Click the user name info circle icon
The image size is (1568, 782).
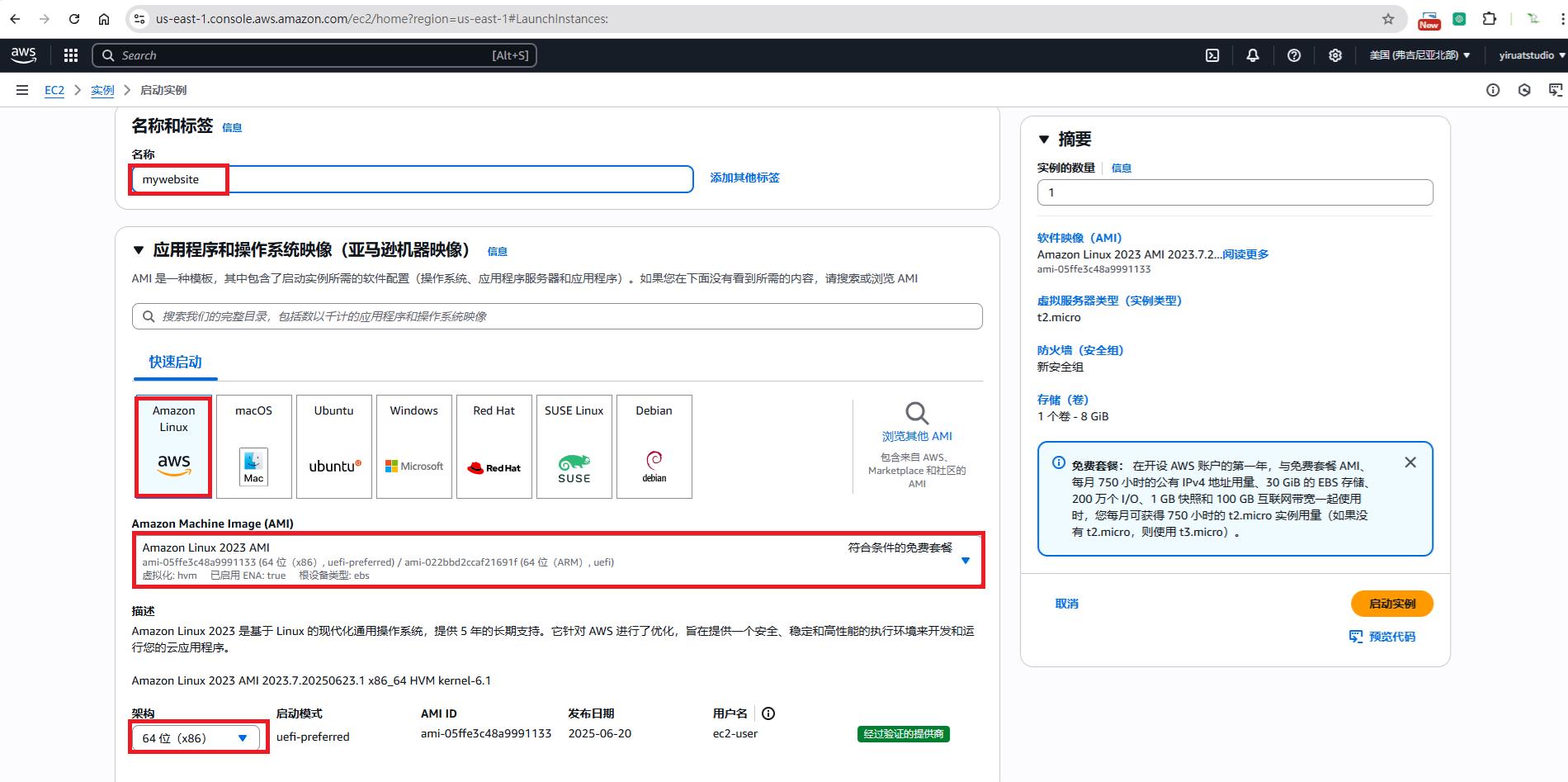tap(768, 713)
